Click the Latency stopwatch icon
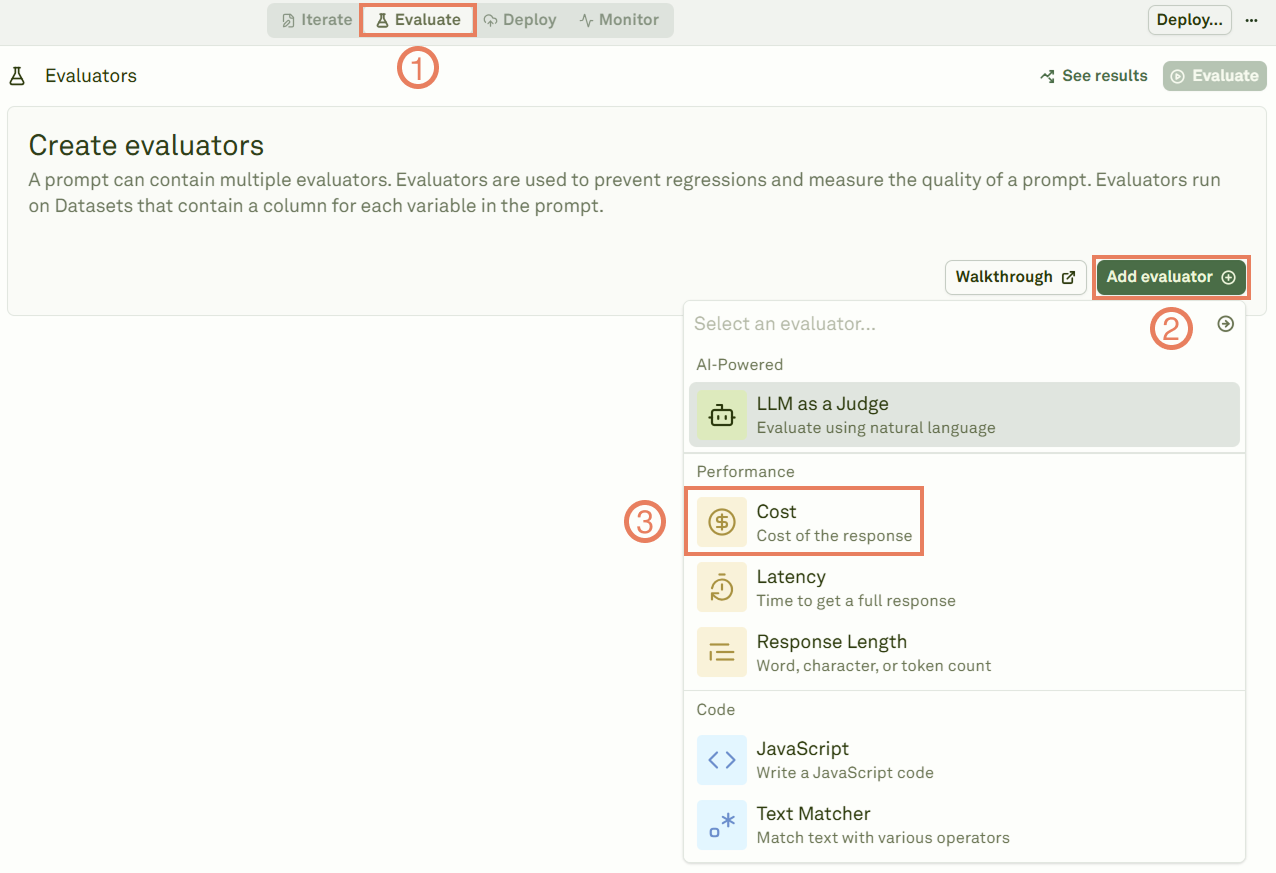 [721, 587]
